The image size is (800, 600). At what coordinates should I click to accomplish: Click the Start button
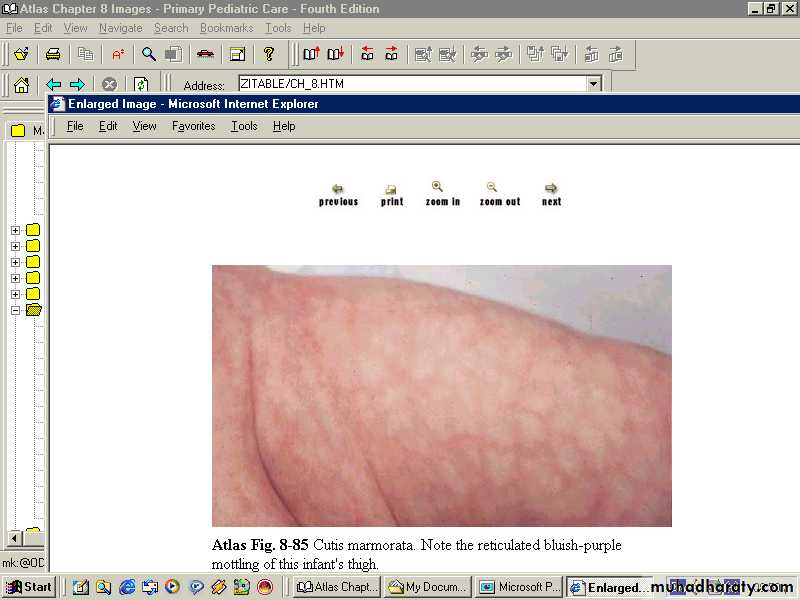(29, 587)
